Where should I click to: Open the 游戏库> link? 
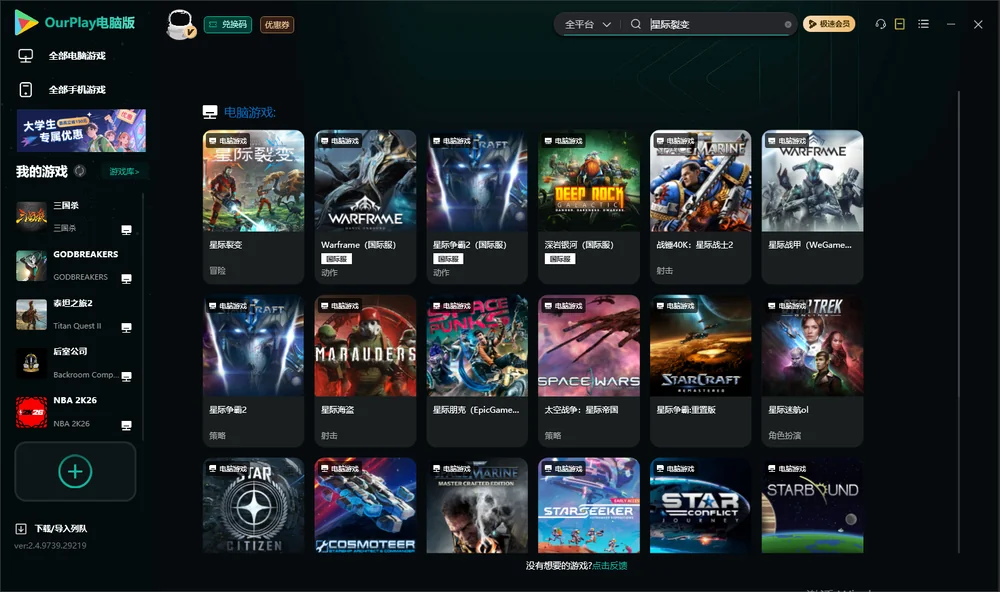click(x=124, y=172)
